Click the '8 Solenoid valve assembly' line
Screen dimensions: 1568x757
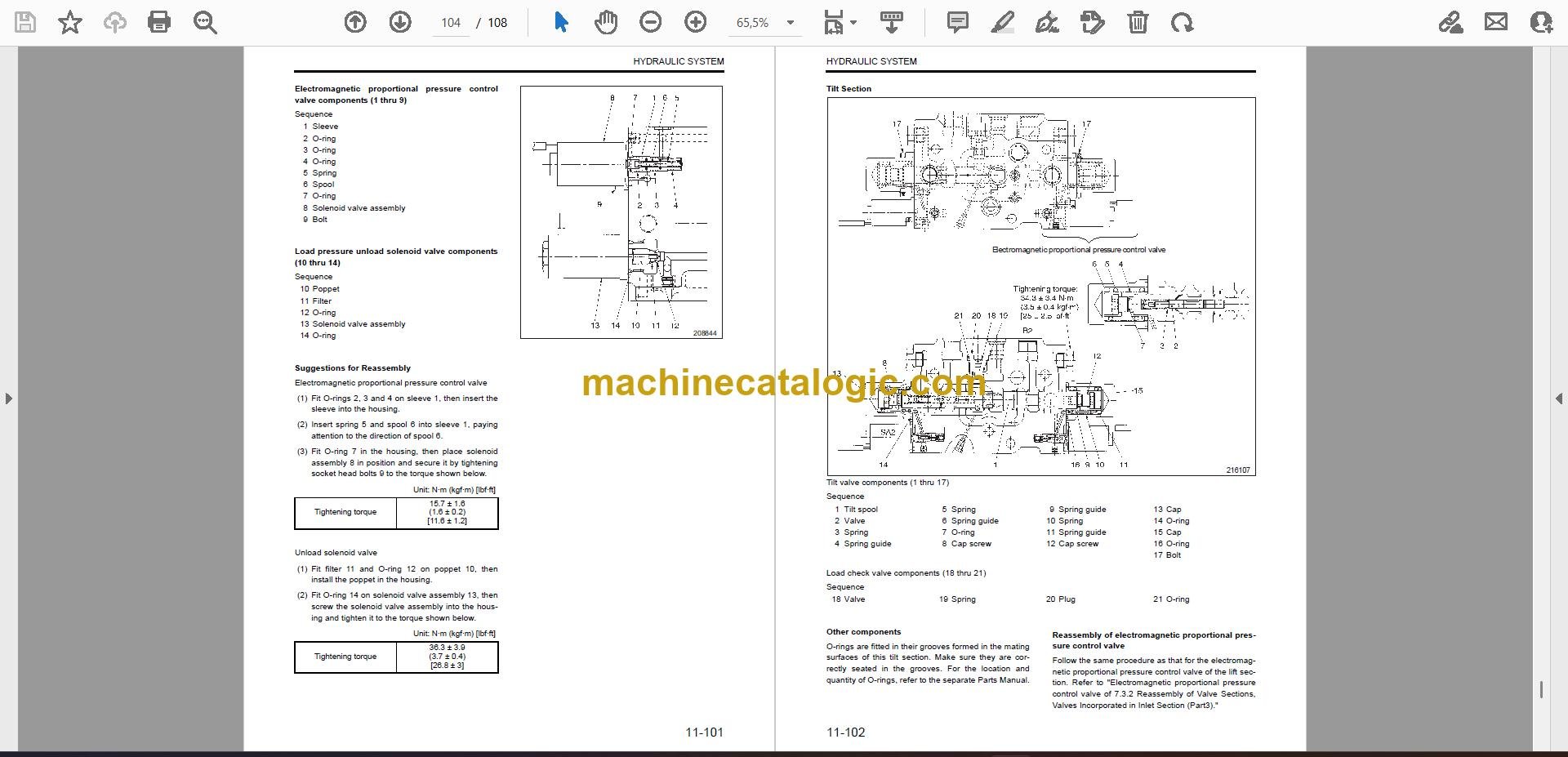354,208
